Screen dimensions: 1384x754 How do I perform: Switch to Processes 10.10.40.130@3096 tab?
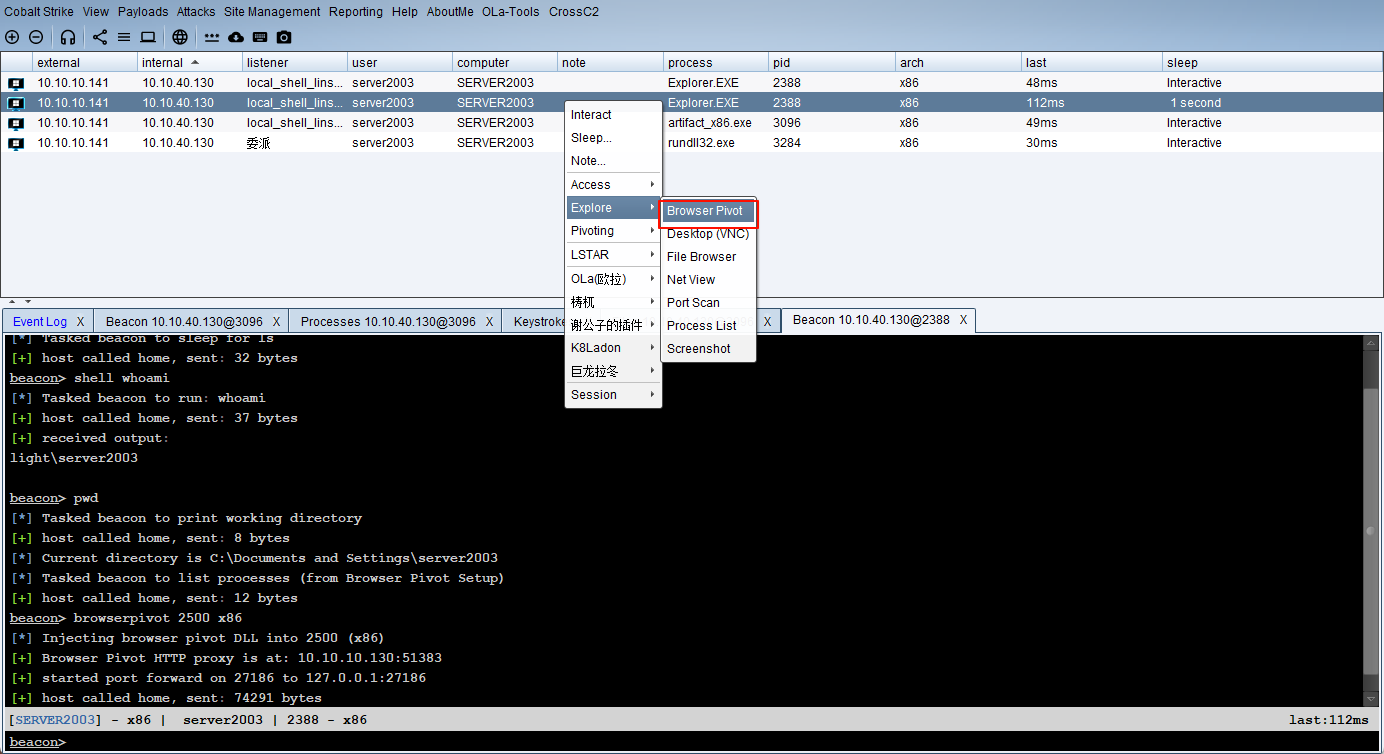point(388,321)
